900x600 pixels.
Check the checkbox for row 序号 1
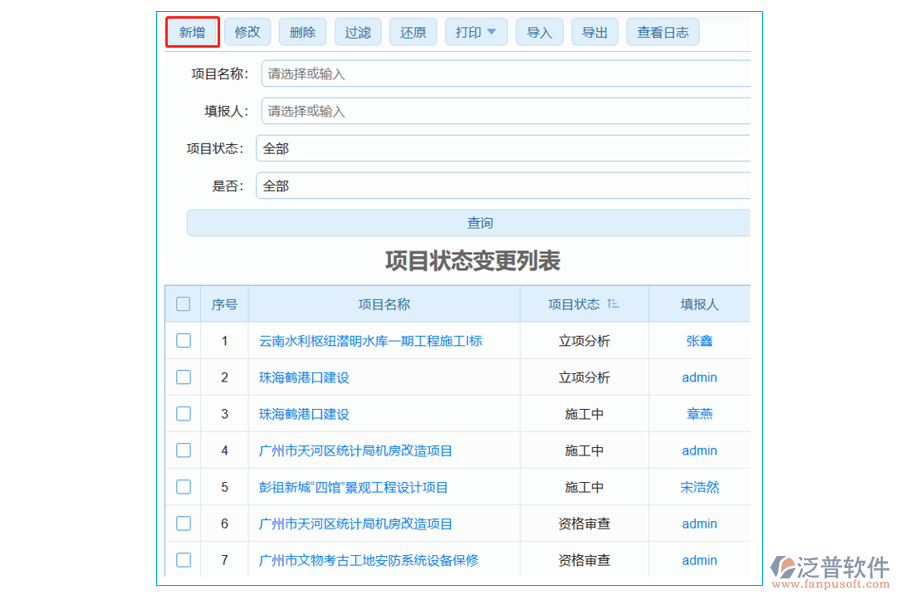pyautogui.click(x=183, y=340)
